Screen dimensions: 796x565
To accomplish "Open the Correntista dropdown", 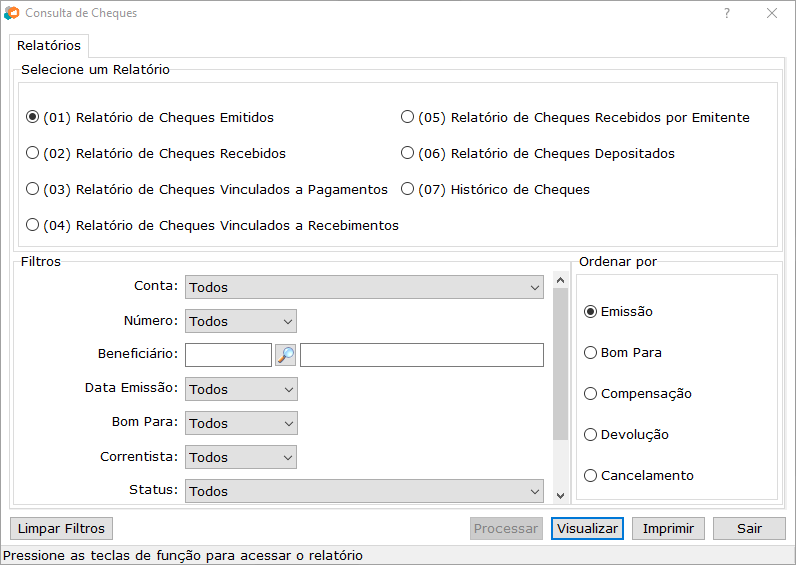I will pyautogui.click(x=241, y=457).
